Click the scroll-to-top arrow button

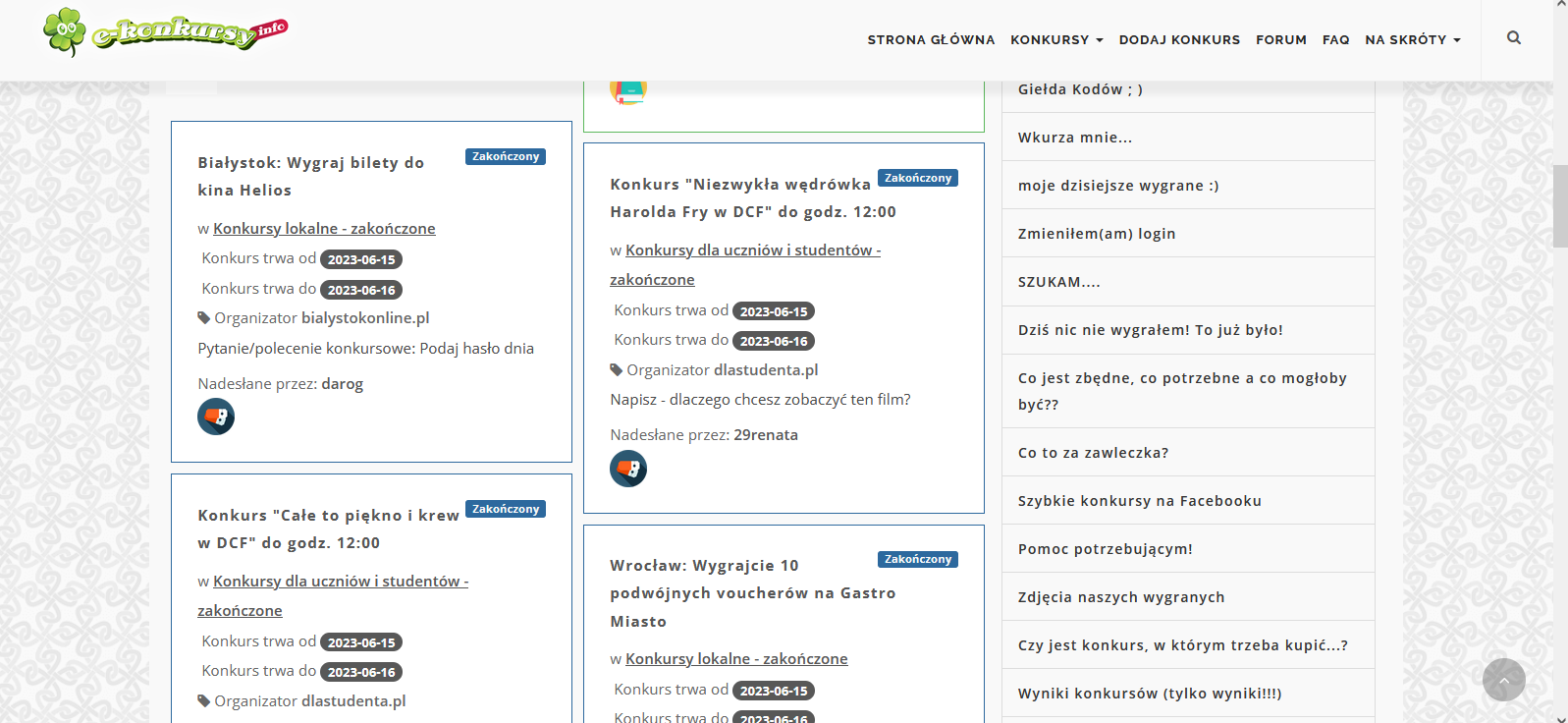tap(1503, 680)
